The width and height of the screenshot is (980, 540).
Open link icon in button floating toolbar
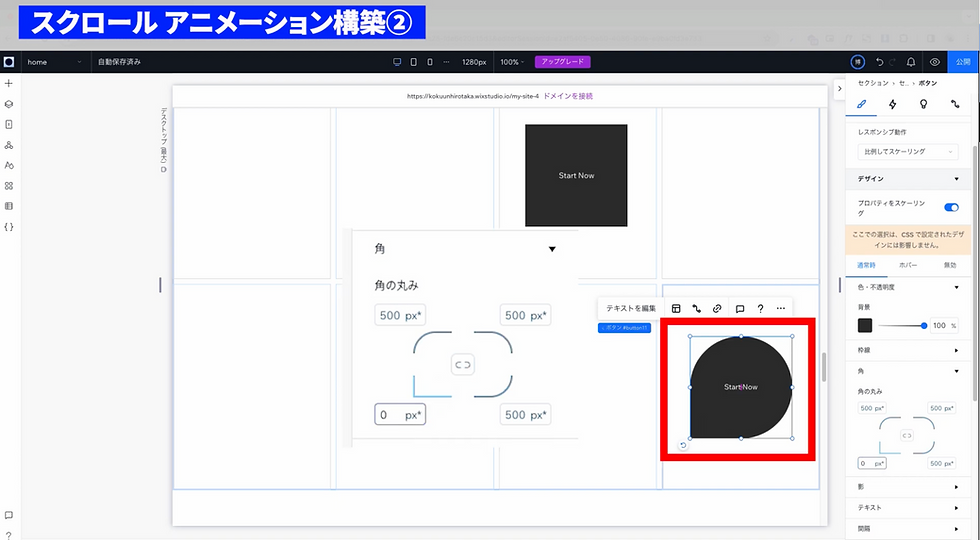(717, 308)
